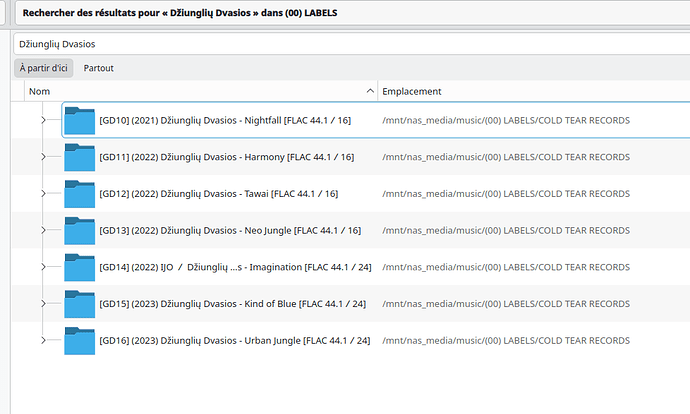
Task: Click the location path of Imagination row
Action: click(506, 267)
